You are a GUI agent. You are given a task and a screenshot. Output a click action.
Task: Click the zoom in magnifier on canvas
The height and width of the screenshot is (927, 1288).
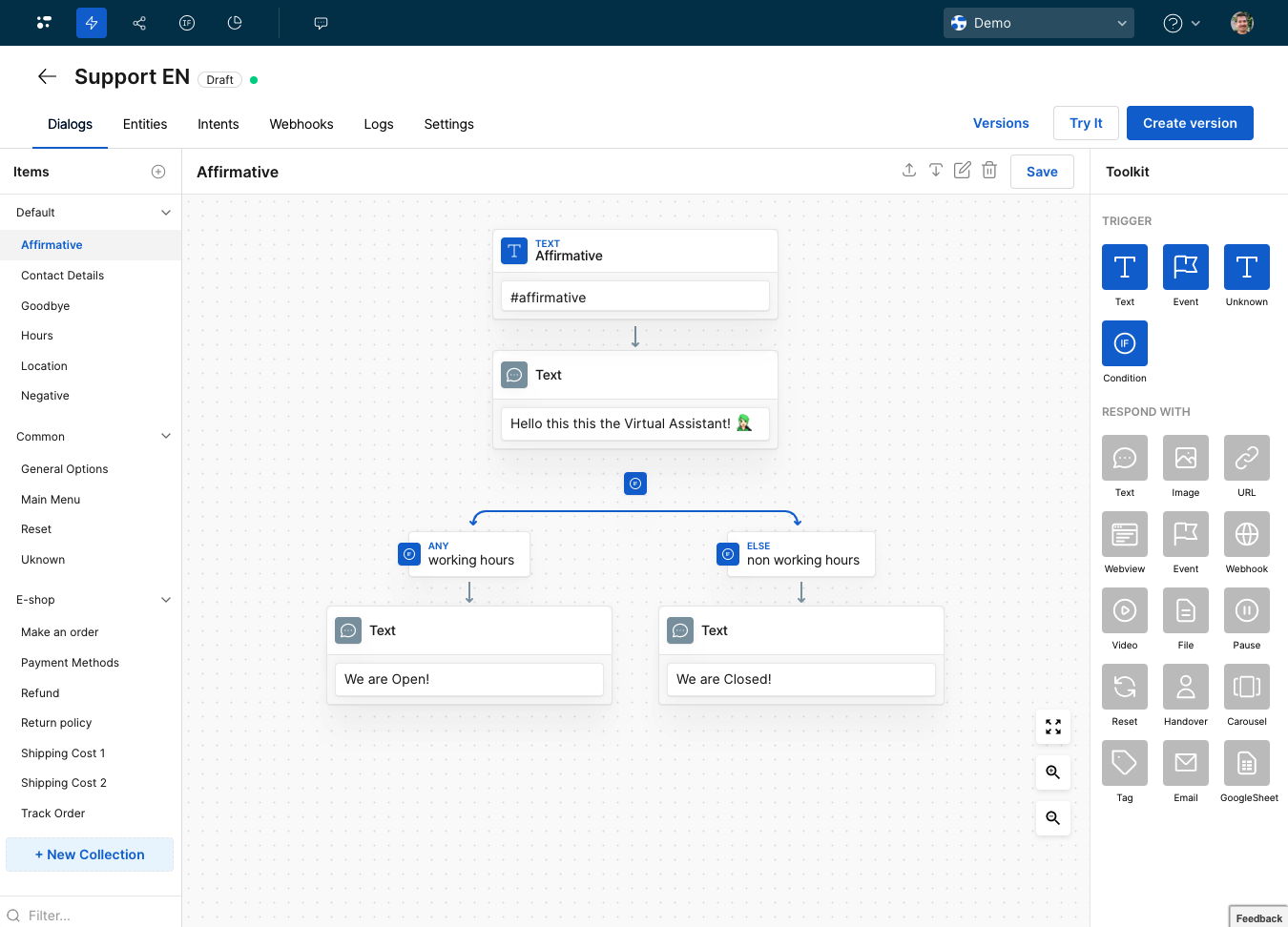[x=1052, y=772]
